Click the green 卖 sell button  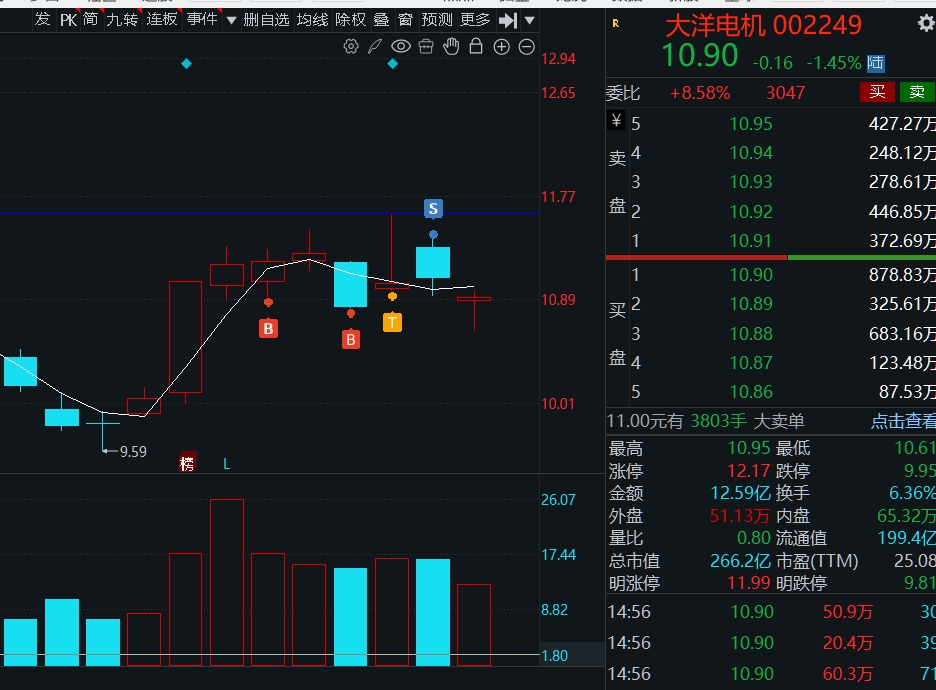click(917, 92)
